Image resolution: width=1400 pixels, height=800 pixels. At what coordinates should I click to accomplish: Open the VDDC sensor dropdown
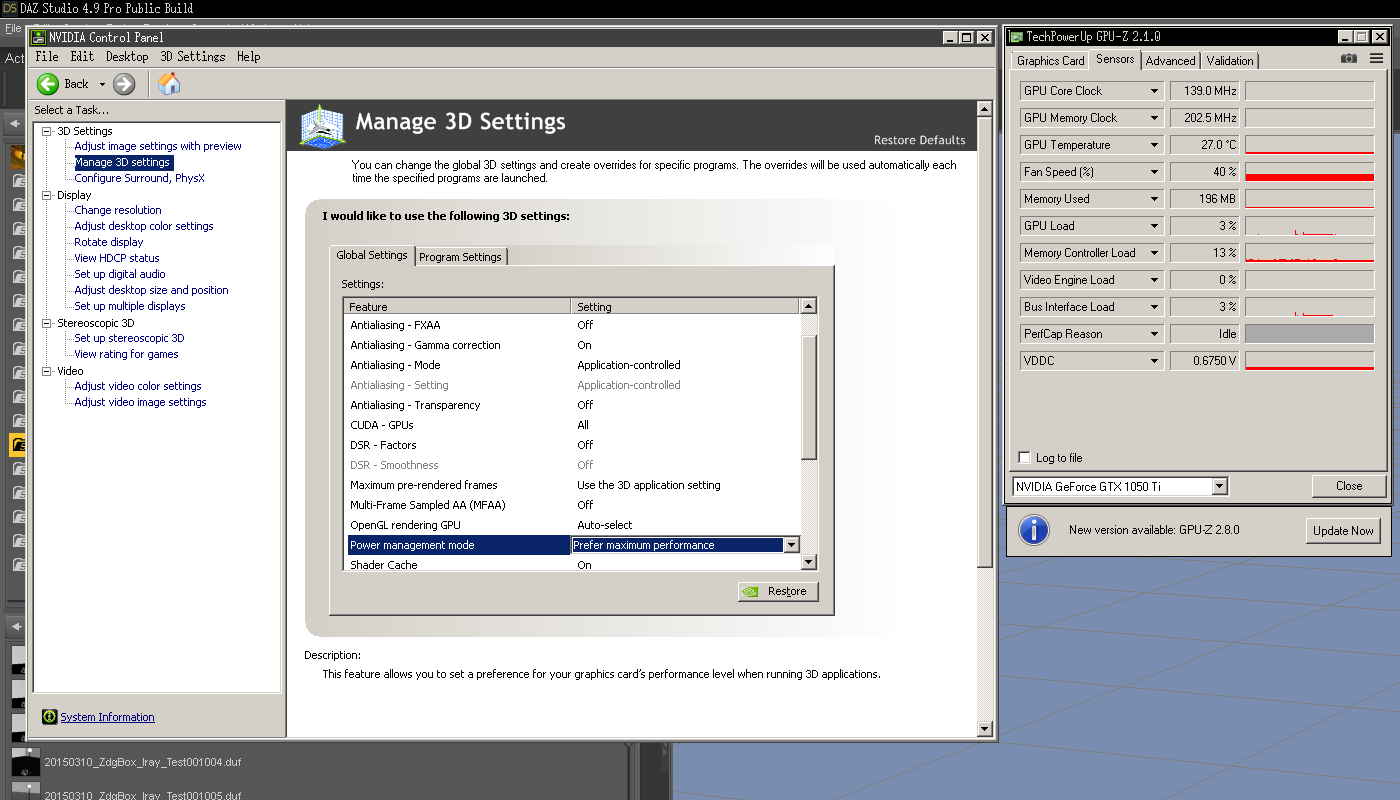[x=1154, y=361]
